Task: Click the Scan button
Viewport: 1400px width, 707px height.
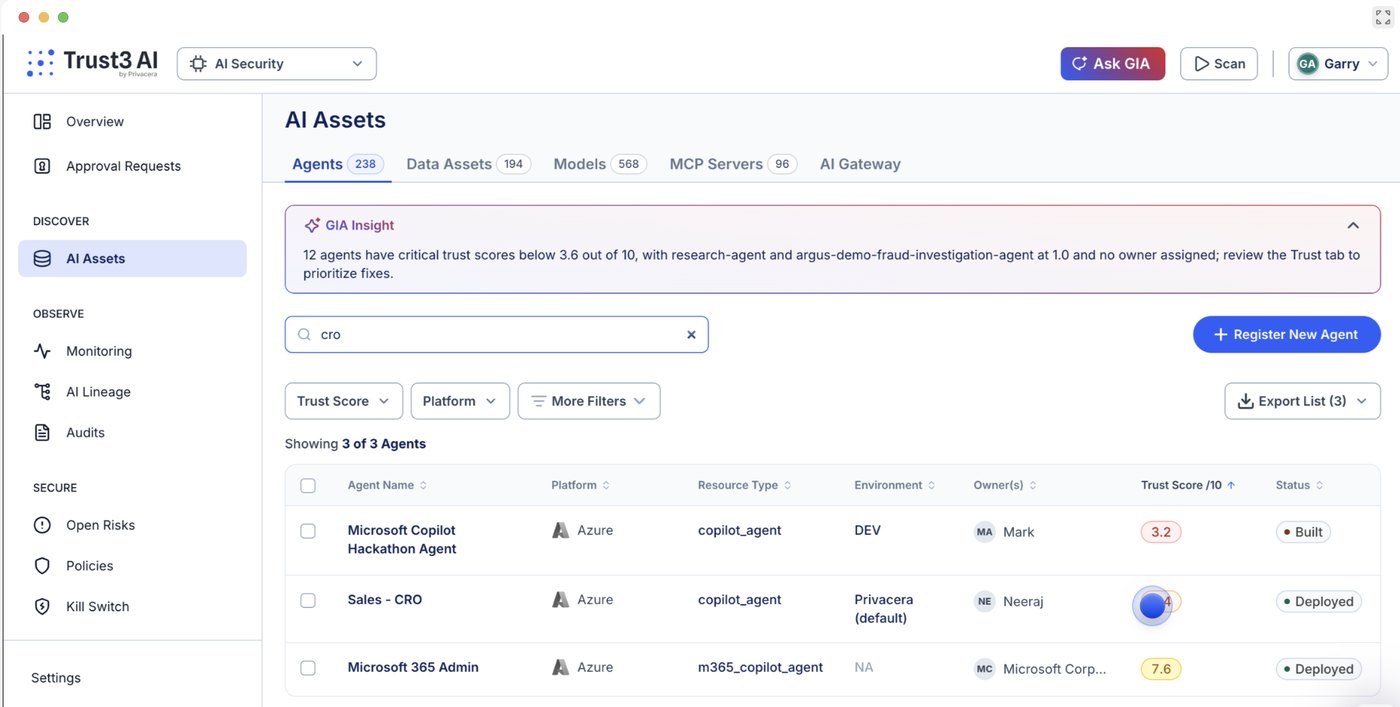Action: (x=1218, y=64)
